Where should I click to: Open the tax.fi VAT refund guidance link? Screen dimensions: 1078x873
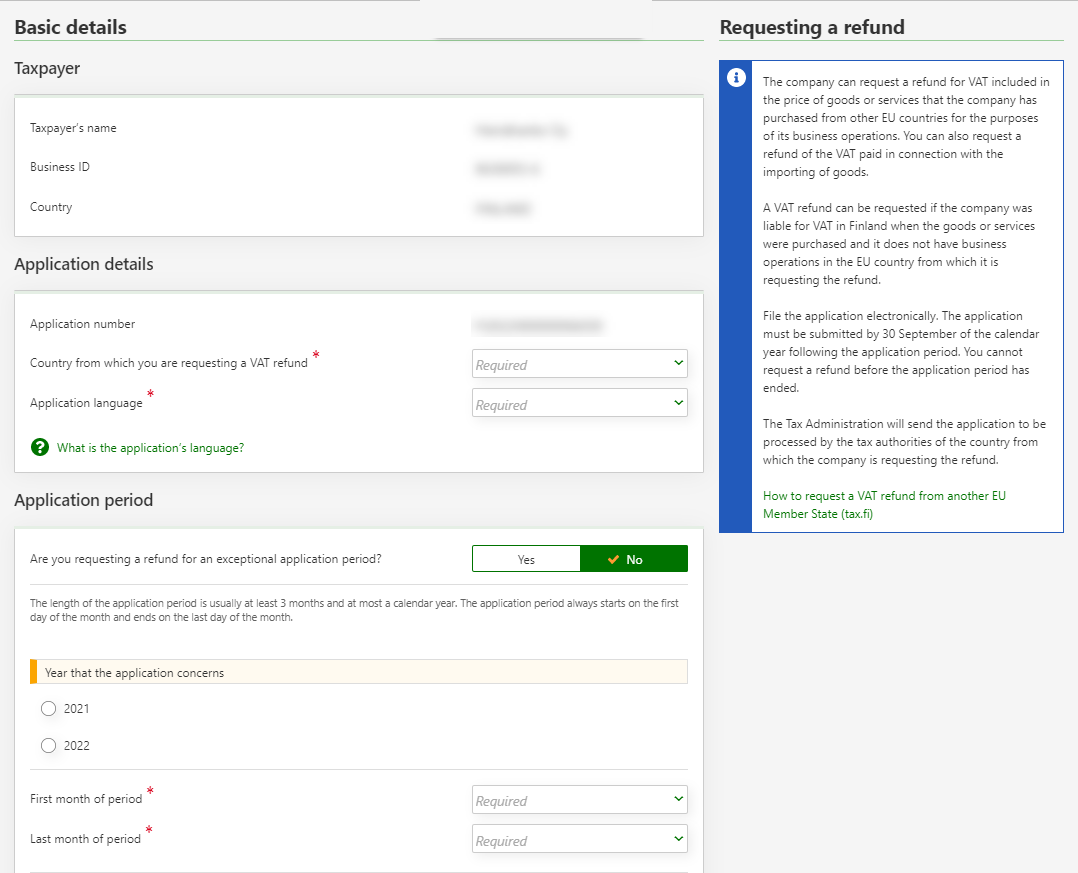[x=883, y=505]
